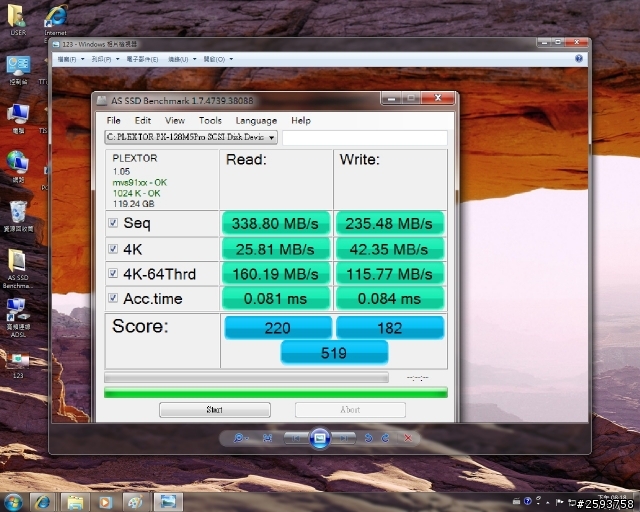
Task: Click the write access time 0.084 ms
Action: pos(389,298)
